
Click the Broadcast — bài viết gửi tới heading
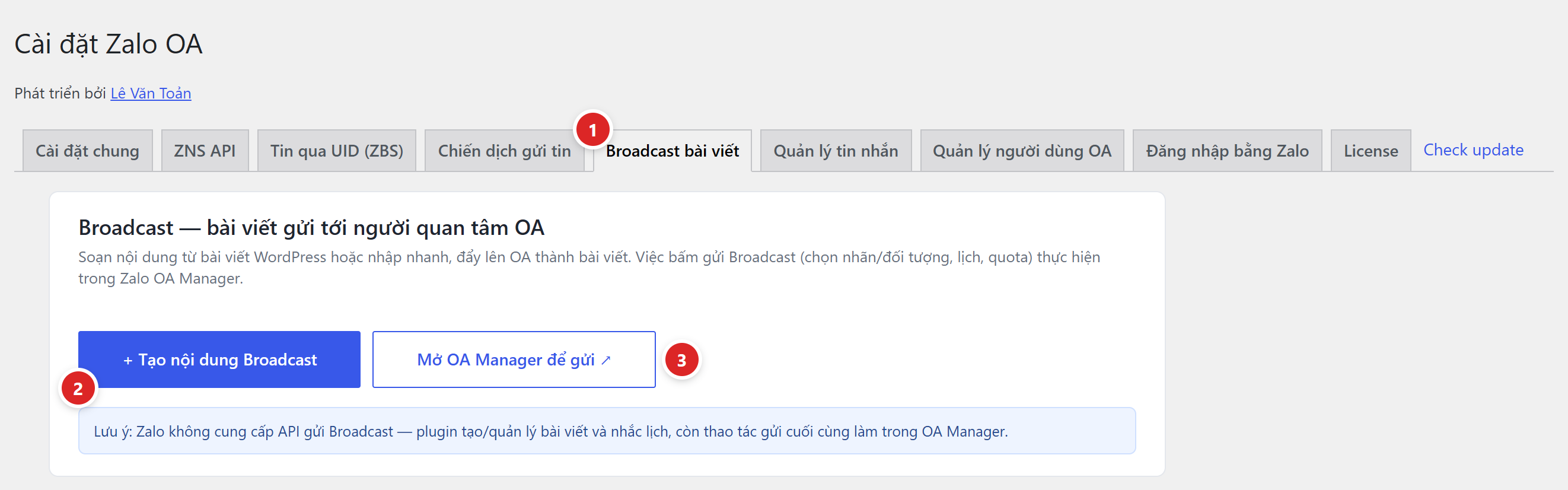(x=311, y=228)
